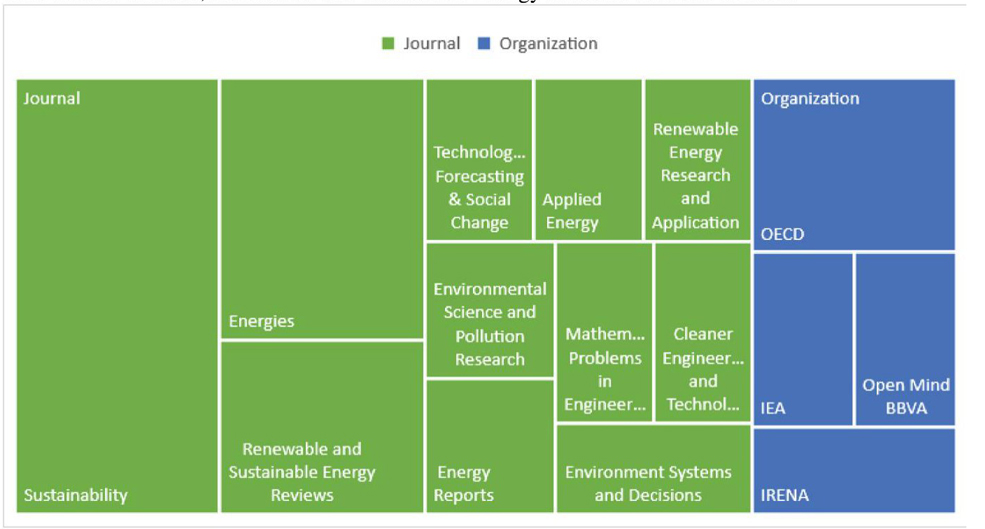Select the Applied Energy tile
985x529 pixels.
click(588, 161)
